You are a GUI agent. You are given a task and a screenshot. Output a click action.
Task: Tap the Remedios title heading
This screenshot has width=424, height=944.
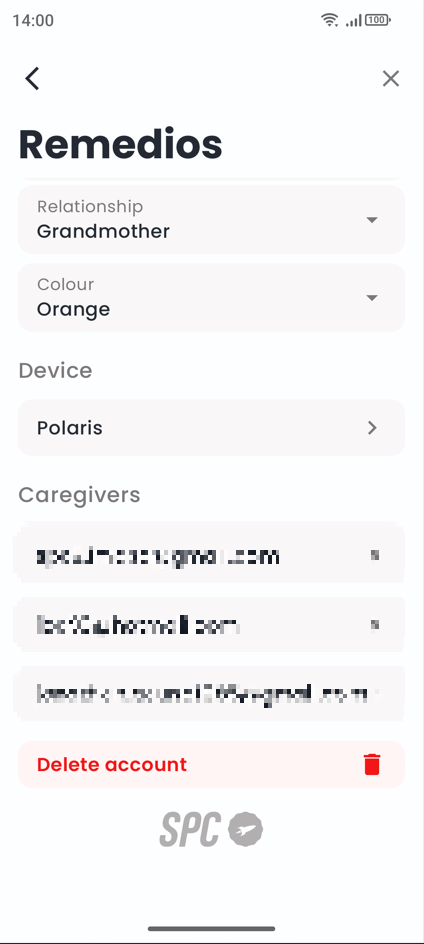(x=120, y=143)
